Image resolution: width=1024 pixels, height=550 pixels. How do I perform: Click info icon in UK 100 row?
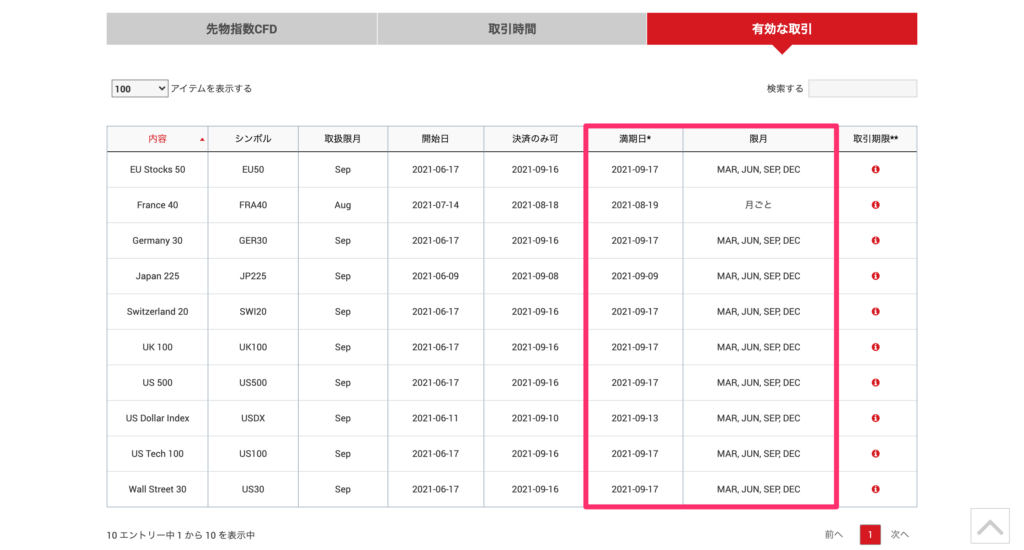click(x=875, y=347)
